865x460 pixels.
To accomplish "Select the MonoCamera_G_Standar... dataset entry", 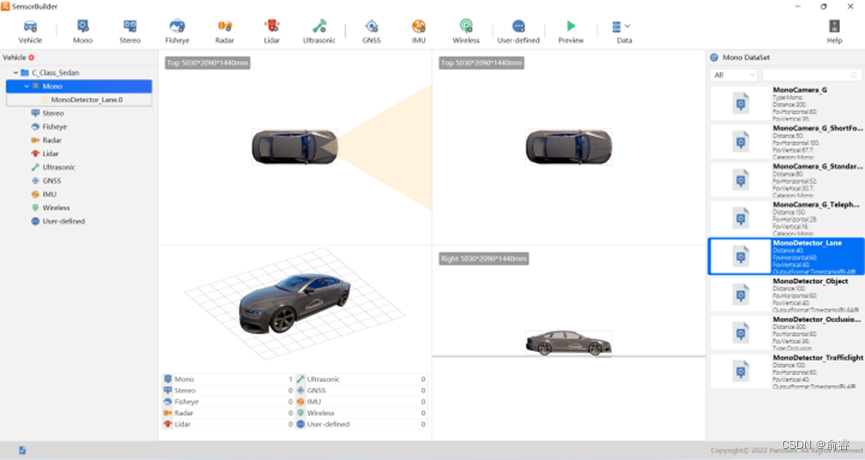I will [787, 180].
